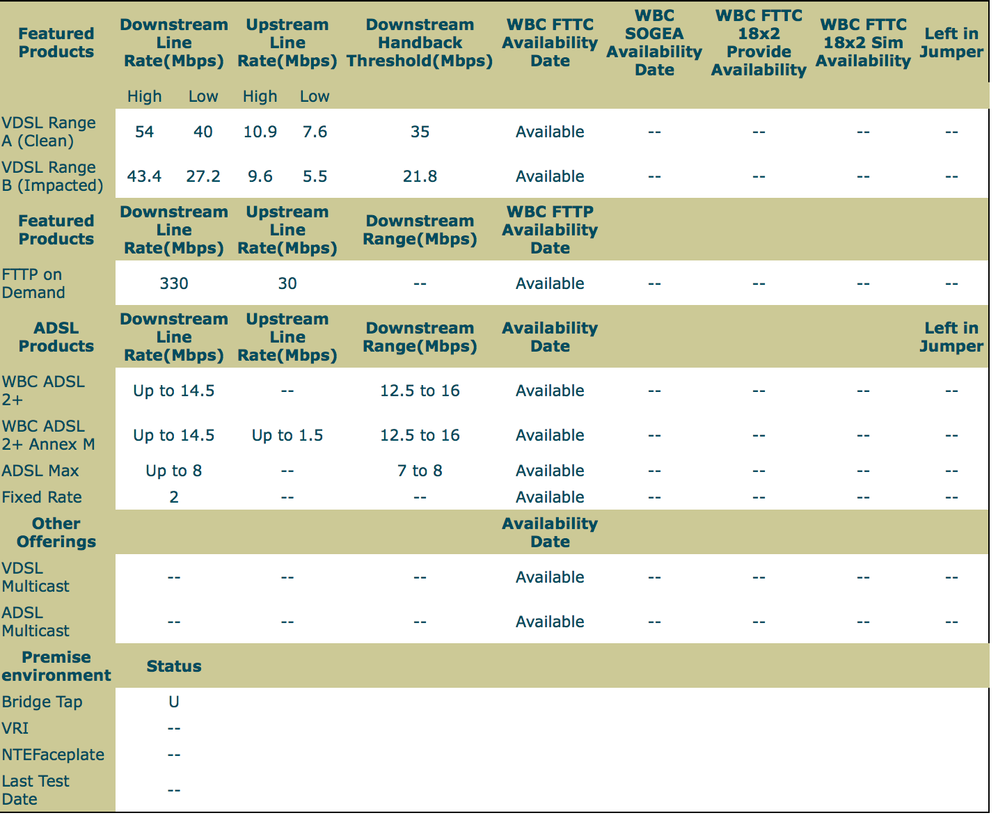This screenshot has width=998, height=816.
Task: Click 'WBC FTTC 18x2 Provide Availability' header
Action: pos(759,43)
